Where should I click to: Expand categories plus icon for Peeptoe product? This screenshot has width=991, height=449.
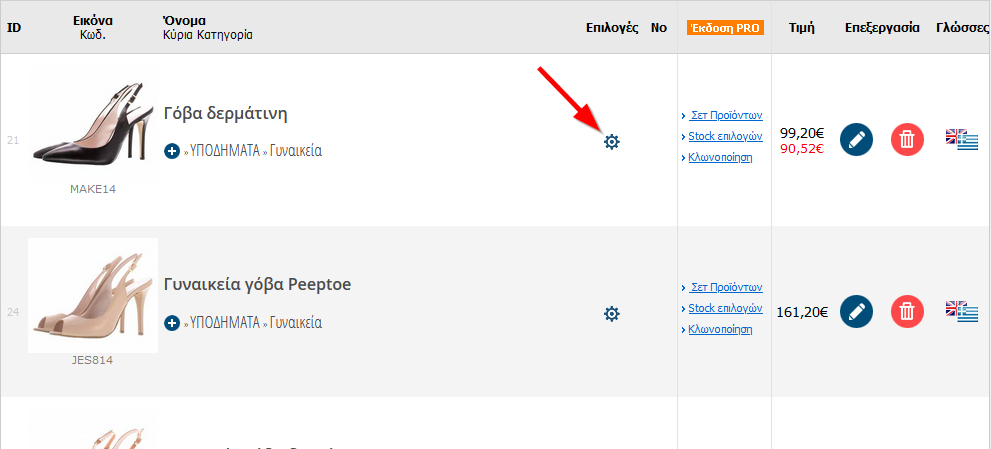coord(172,323)
